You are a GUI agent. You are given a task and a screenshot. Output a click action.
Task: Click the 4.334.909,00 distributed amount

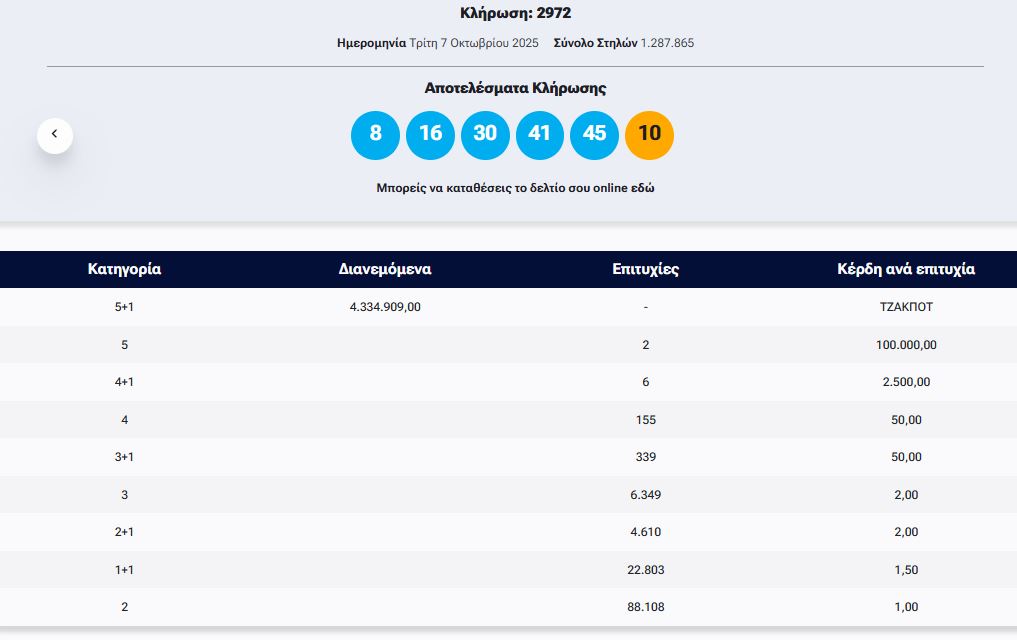coord(385,307)
